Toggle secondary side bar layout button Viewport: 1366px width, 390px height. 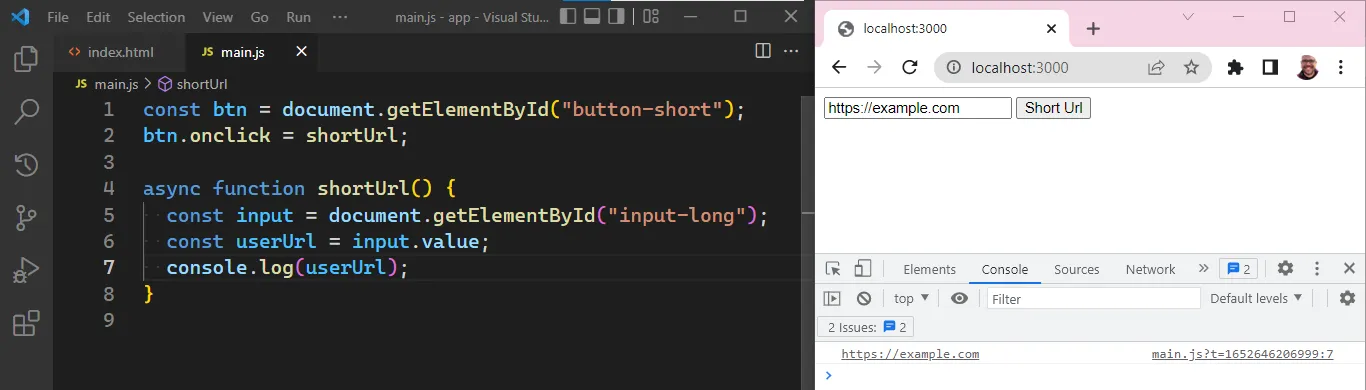(616, 16)
